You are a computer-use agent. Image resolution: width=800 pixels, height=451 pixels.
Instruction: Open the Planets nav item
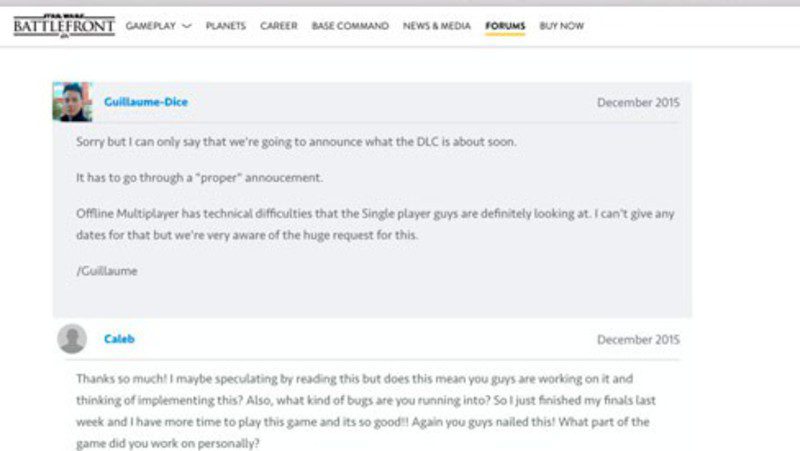226,26
